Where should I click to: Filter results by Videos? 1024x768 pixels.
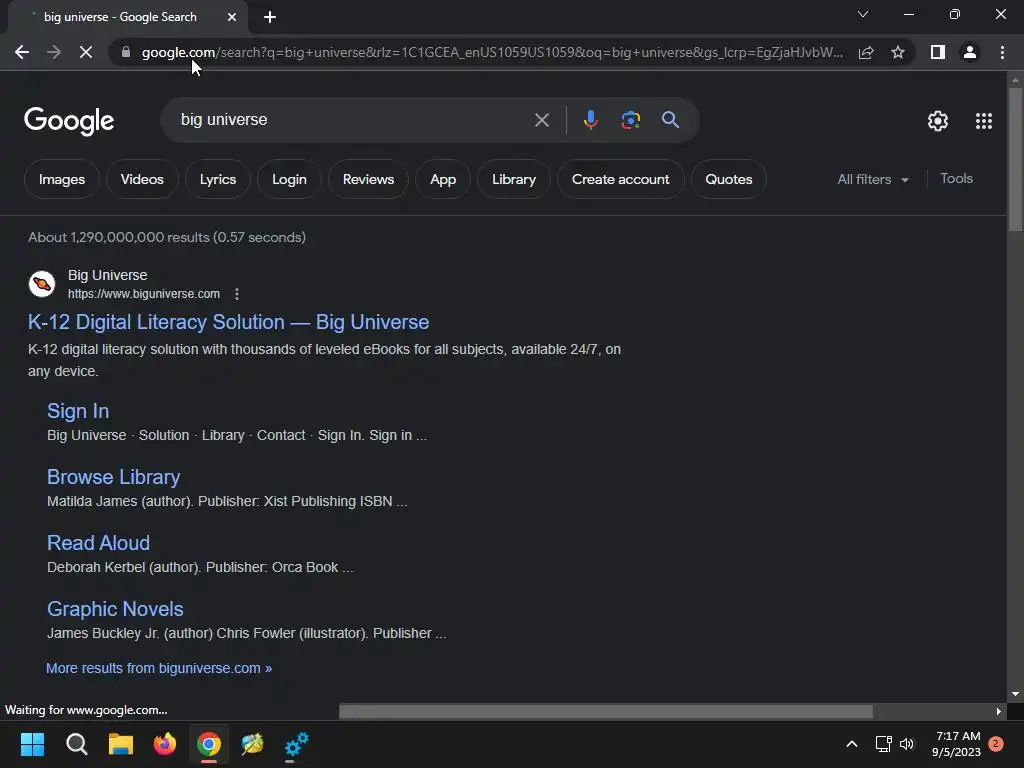pos(142,179)
